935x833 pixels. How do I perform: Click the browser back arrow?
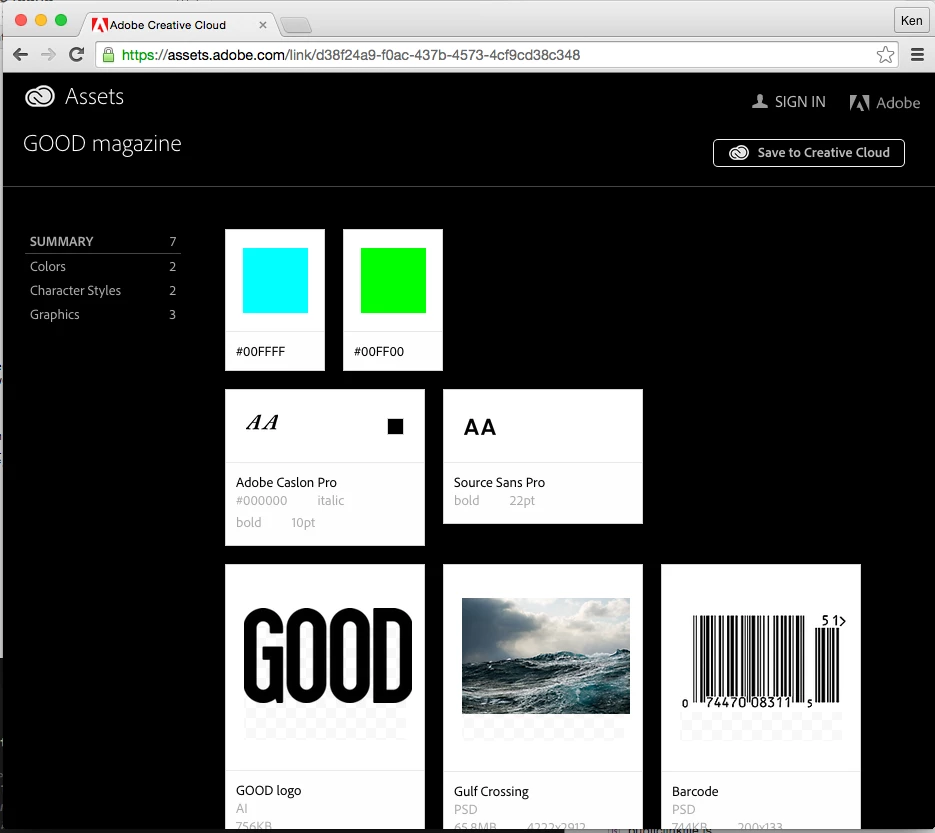tap(20, 55)
